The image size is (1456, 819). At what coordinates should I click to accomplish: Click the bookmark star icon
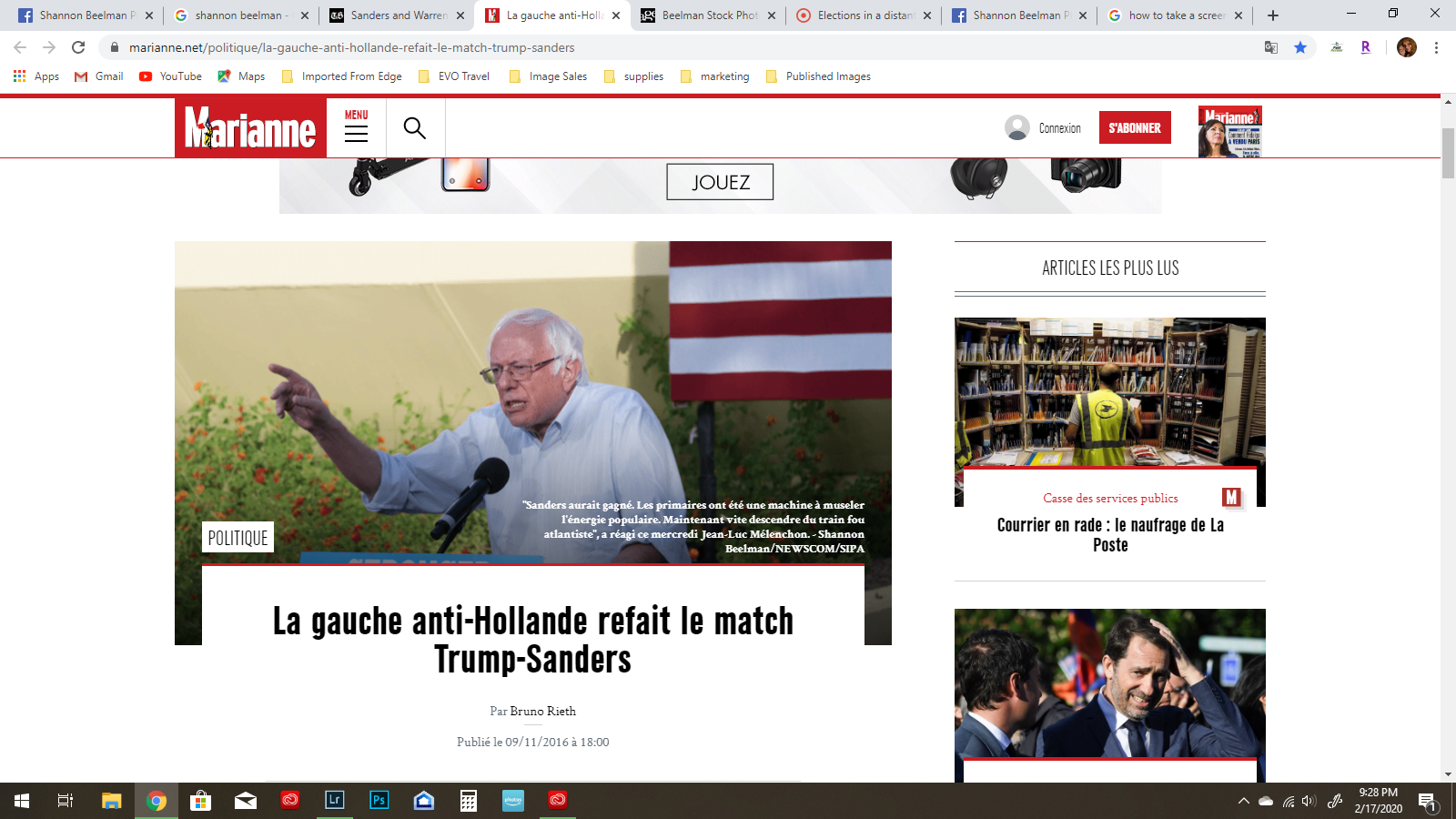[x=1300, y=47]
